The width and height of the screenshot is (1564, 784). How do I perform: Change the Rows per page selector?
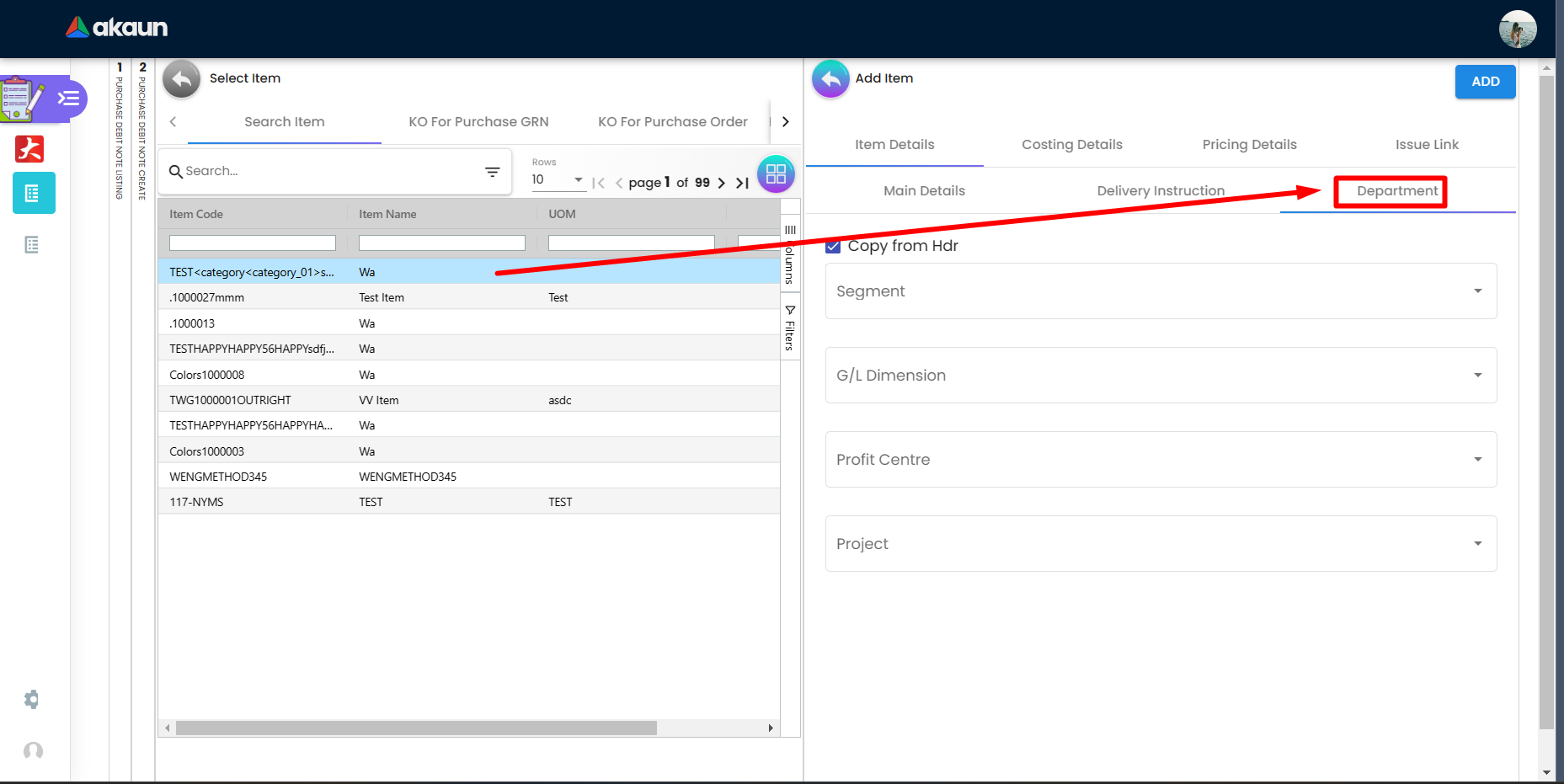[x=558, y=179]
